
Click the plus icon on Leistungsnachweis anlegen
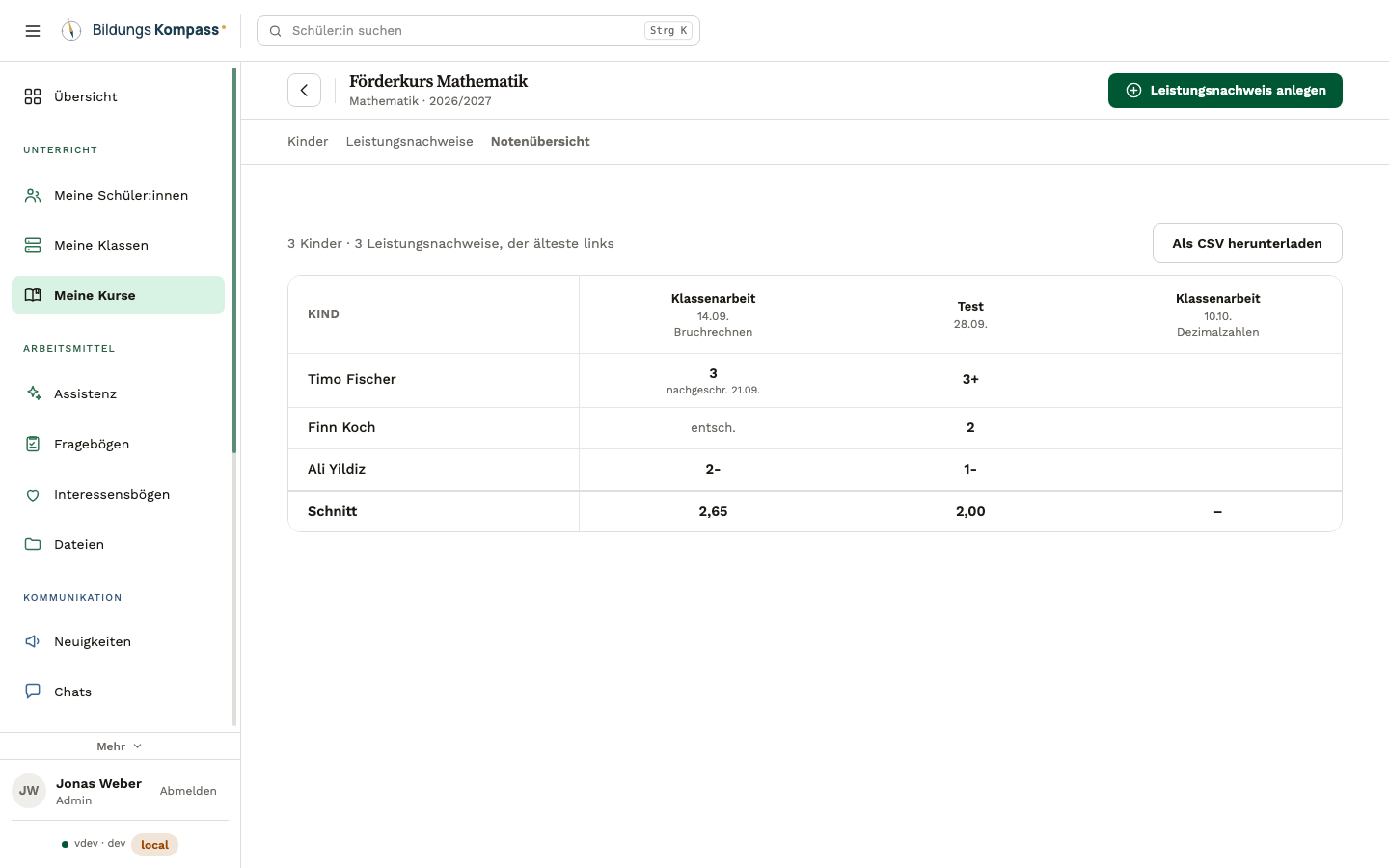pyautogui.click(x=1134, y=91)
